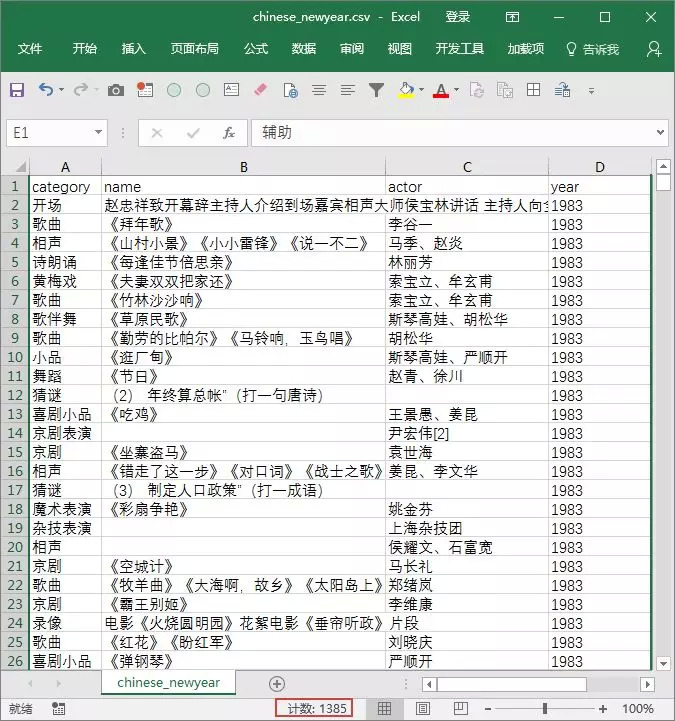Open the Name Box dropdown
The height and width of the screenshot is (721, 675).
[x=99, y=133]
